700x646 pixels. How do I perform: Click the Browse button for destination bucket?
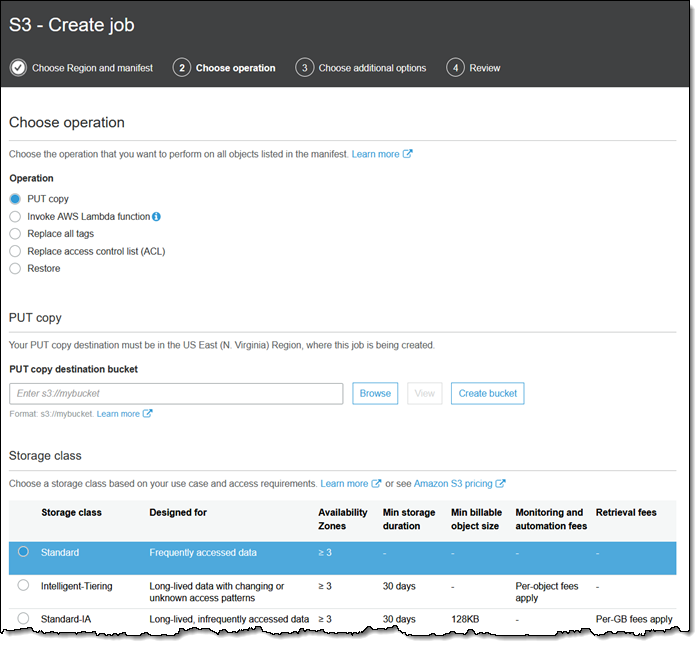tap(375, 393)
